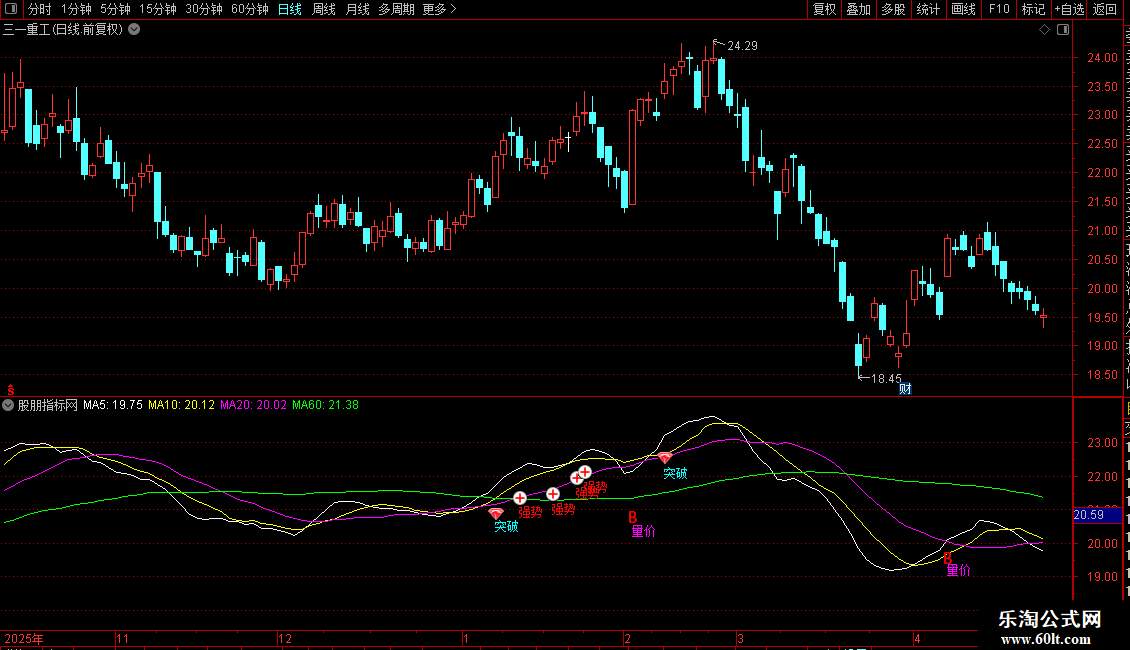Toggle the right side panel icon
This screenshot has height=650, width=1130.
1062,30
